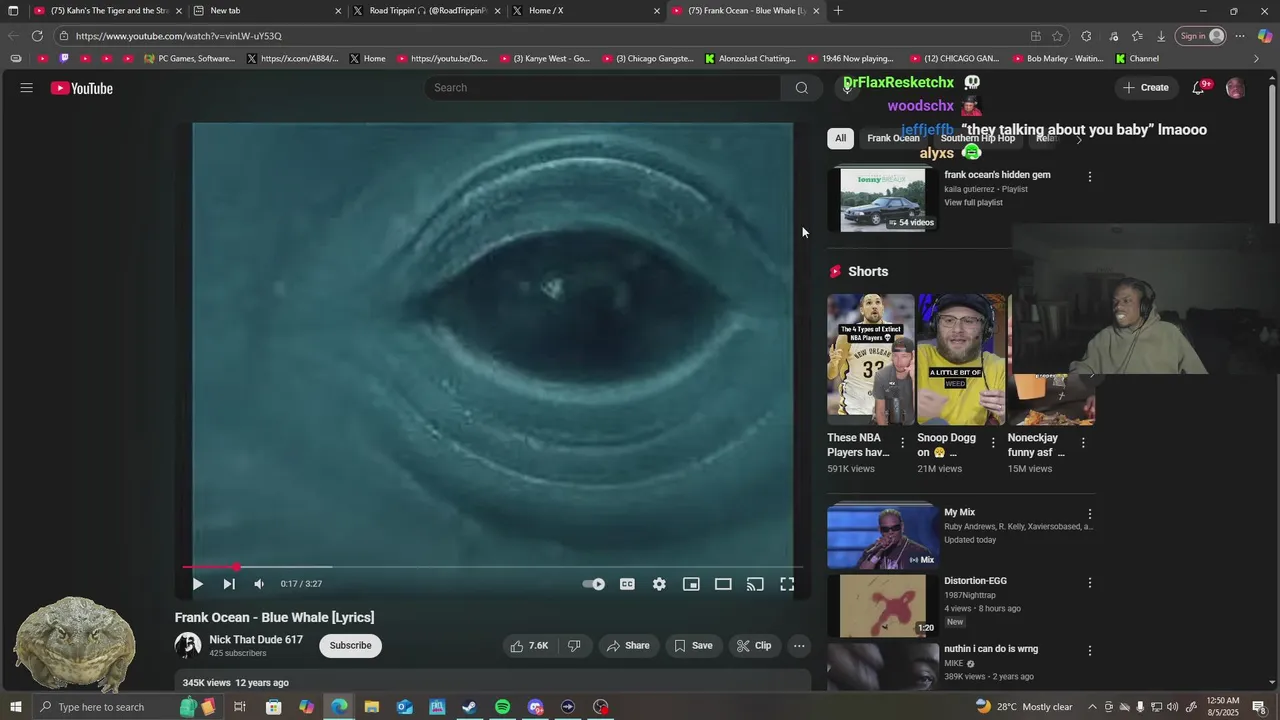1280x720 pixels.
Task: Open YouTube notifications bell
Action: [1198, 88]
